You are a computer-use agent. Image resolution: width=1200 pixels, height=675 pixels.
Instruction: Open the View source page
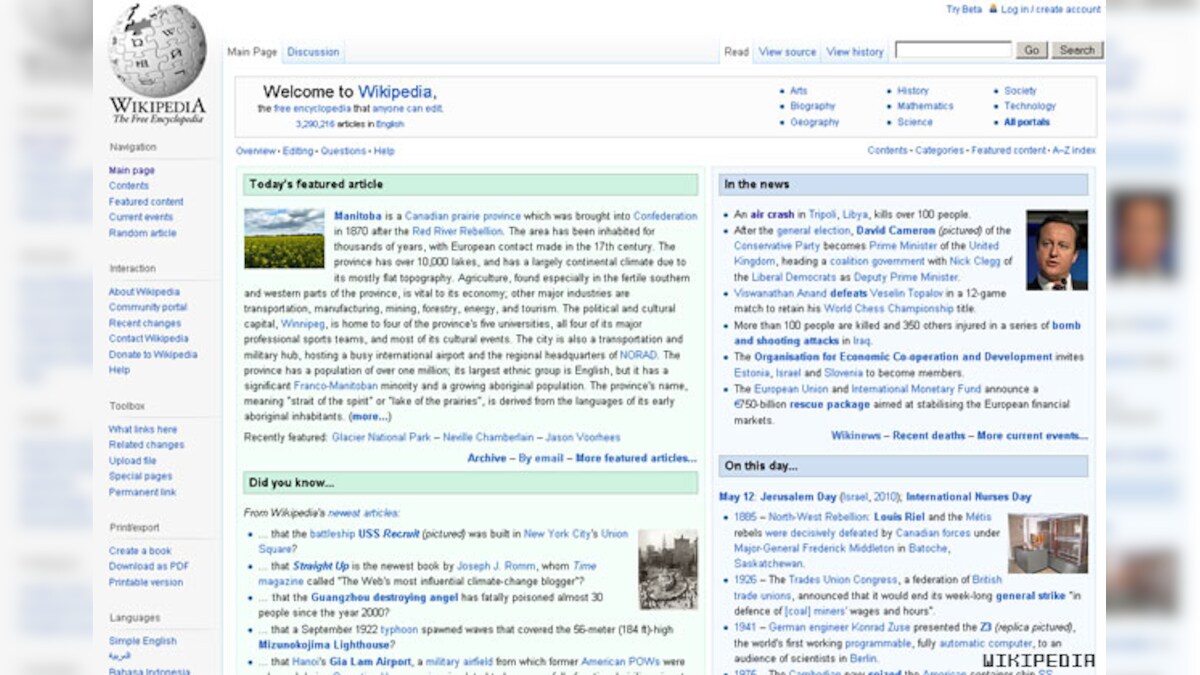click(786, 51)
